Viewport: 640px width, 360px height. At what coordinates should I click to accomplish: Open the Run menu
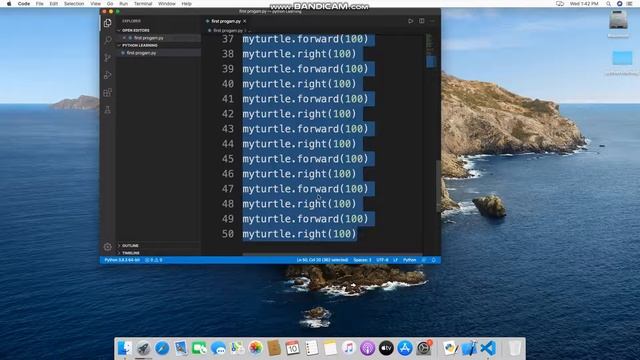(x=124, y=4)
